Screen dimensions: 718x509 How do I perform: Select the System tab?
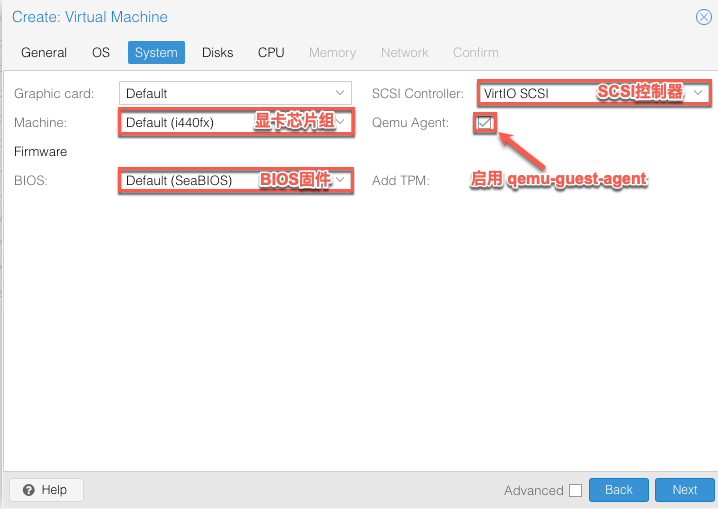[156, 53]
